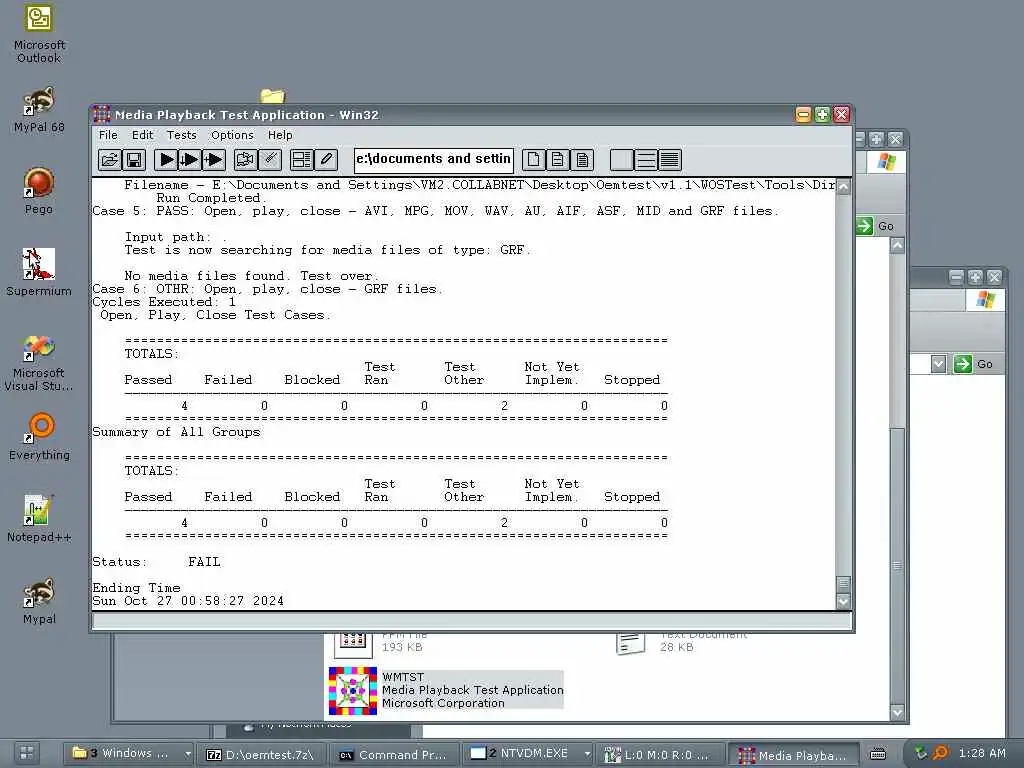Open rear Explorer address bar dropdown
The height and width of the screenshot is (768, 1024).
938,364
